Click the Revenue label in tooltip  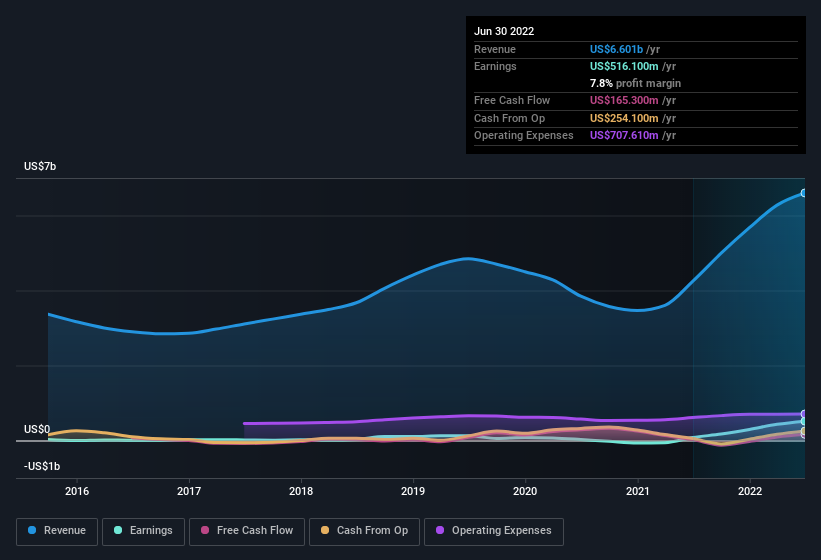pyautogui.click(x=495, y=49)
